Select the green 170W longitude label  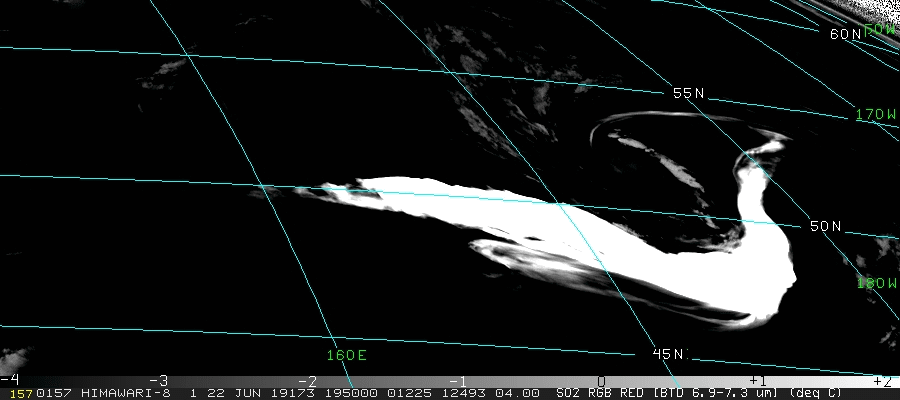(x=876, y=115)
